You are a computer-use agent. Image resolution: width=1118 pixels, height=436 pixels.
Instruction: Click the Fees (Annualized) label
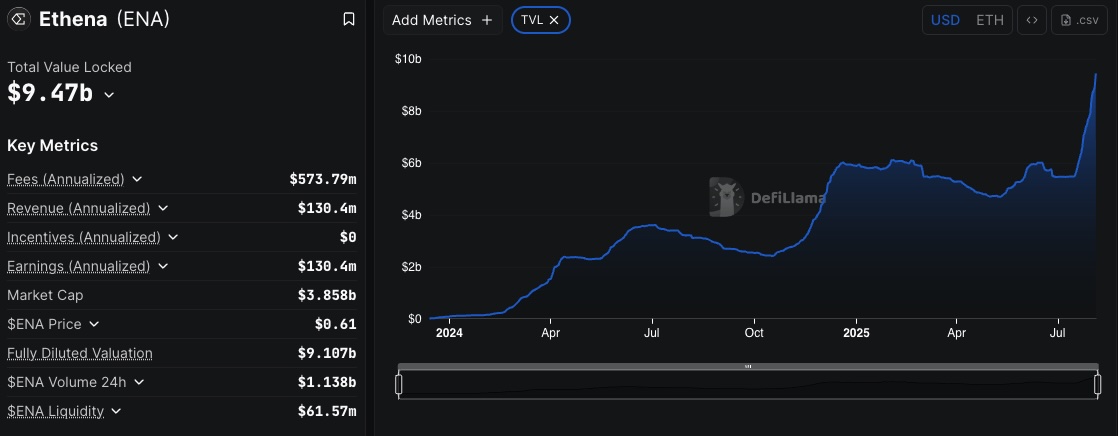[66, 179]
